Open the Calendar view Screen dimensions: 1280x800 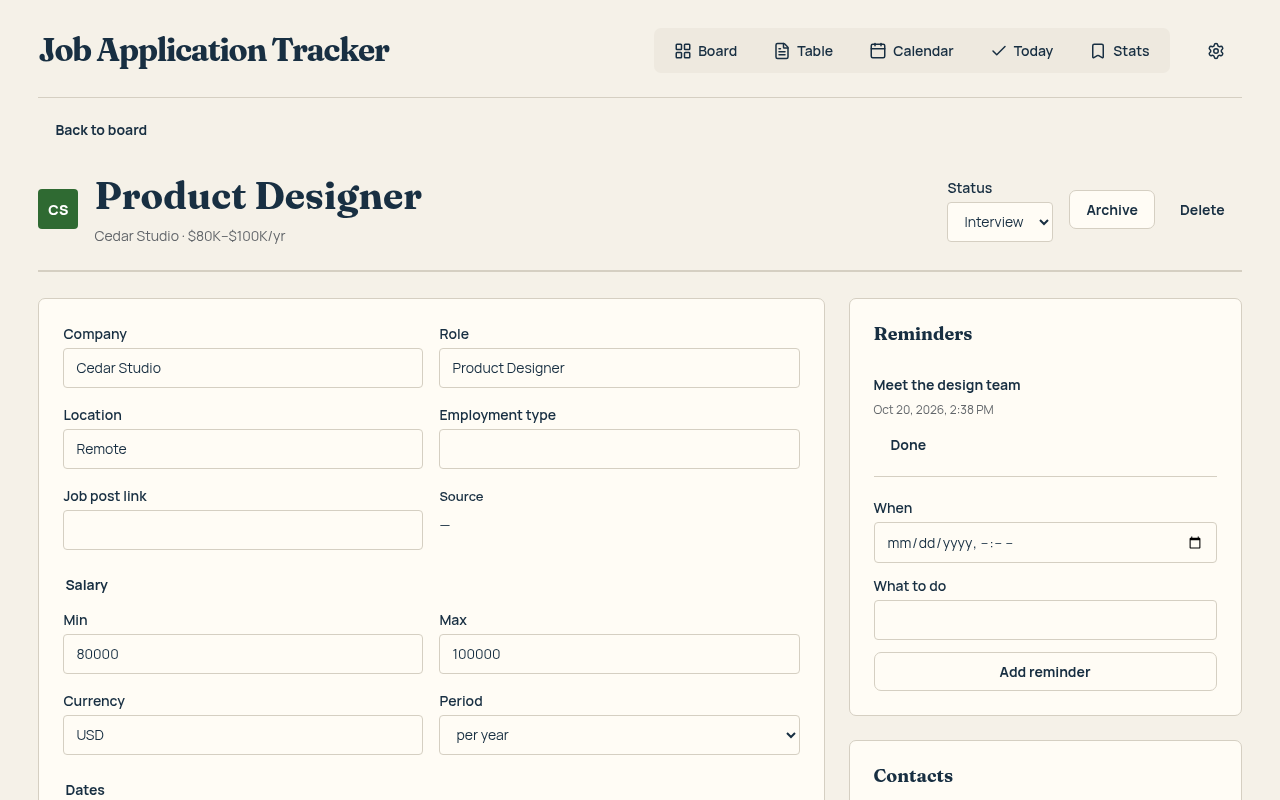[x=911, y=51]
